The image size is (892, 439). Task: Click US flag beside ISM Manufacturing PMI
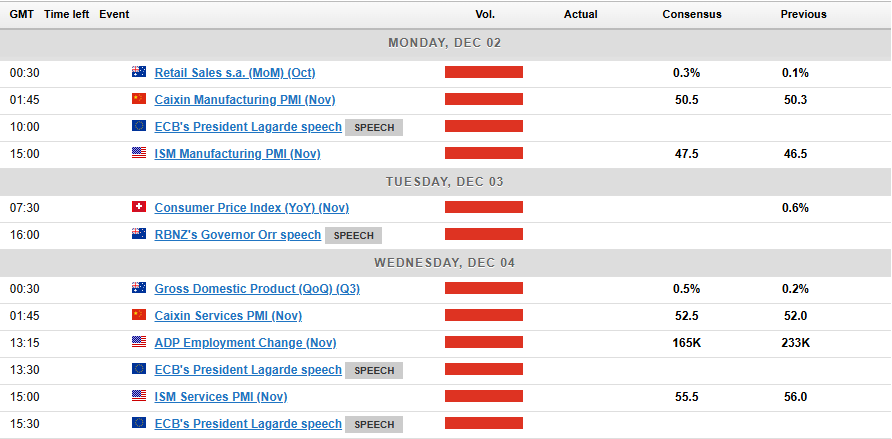[138, 154]
